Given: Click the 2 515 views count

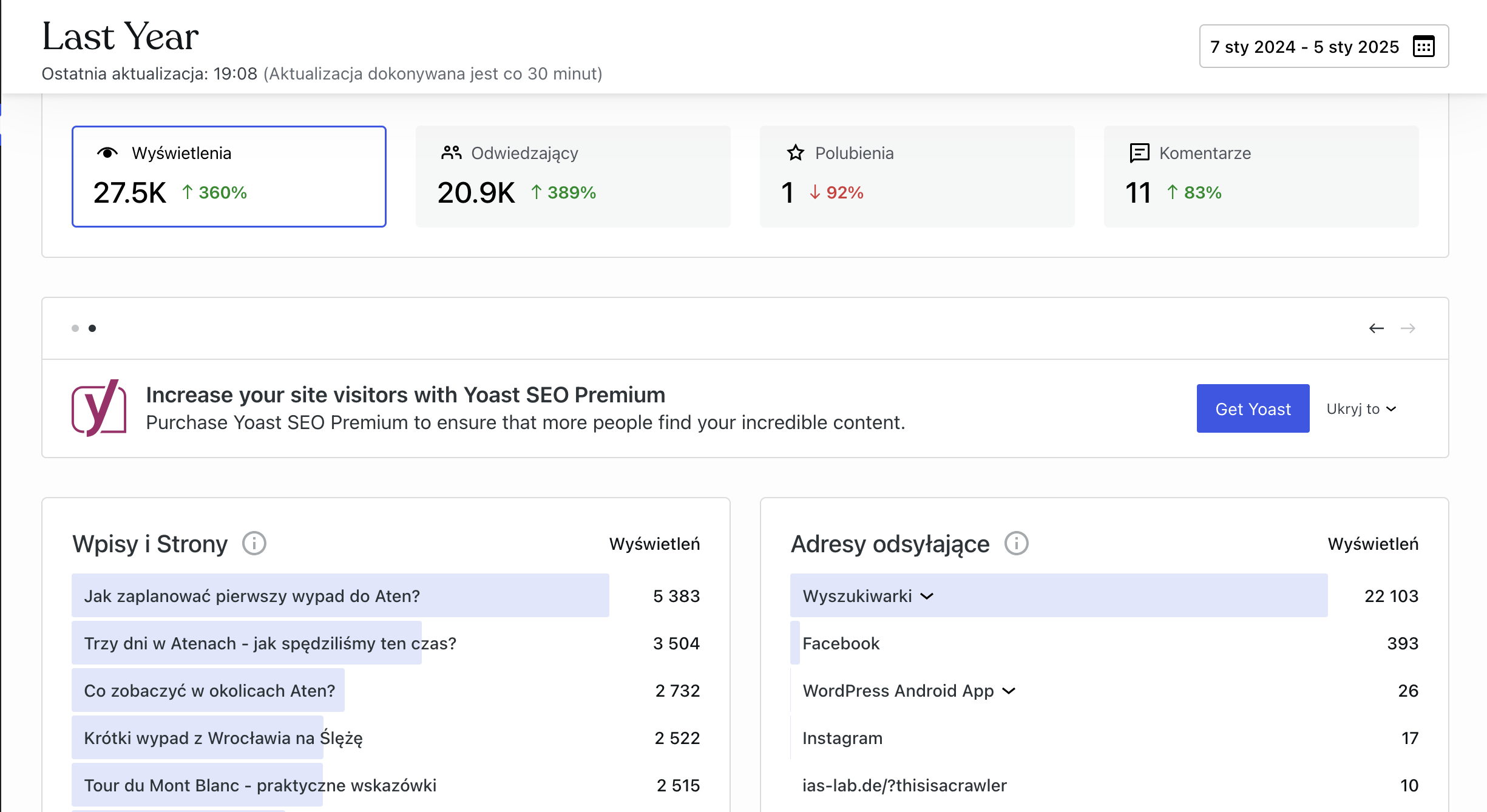Looking at the screenshot, I should pos(678,785).
